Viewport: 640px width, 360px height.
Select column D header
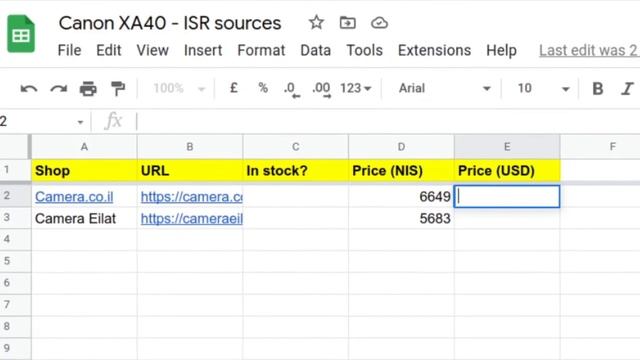click(401, 147)
